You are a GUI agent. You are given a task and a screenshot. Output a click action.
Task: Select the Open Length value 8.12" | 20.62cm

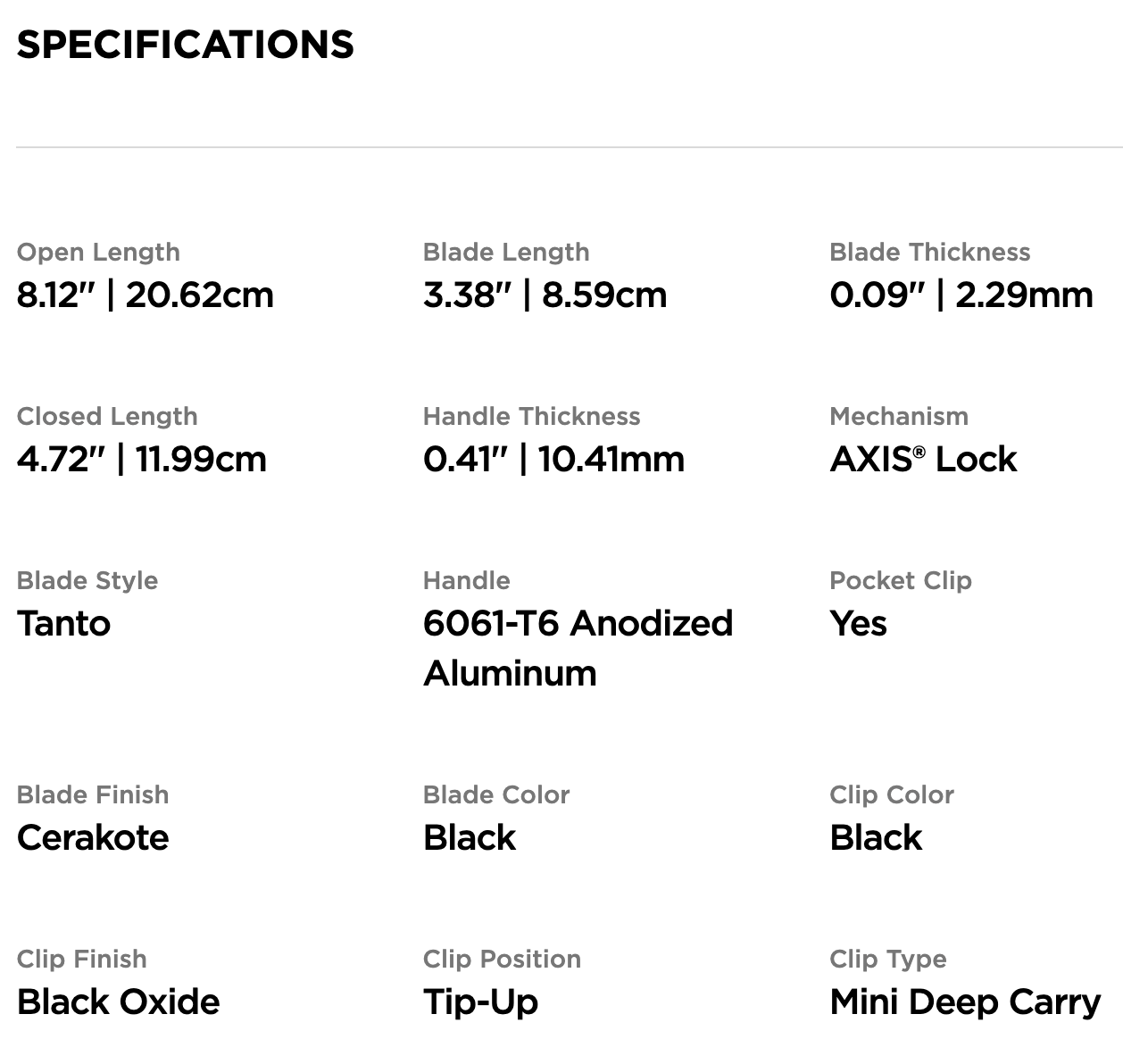(x=146, y=295)
